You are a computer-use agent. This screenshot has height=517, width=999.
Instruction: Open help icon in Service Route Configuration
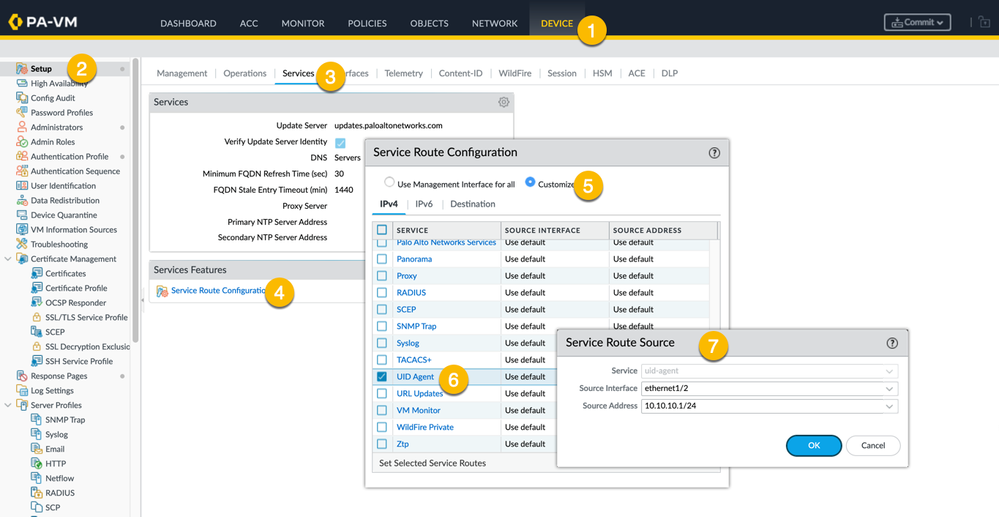[x=714, y=153]
